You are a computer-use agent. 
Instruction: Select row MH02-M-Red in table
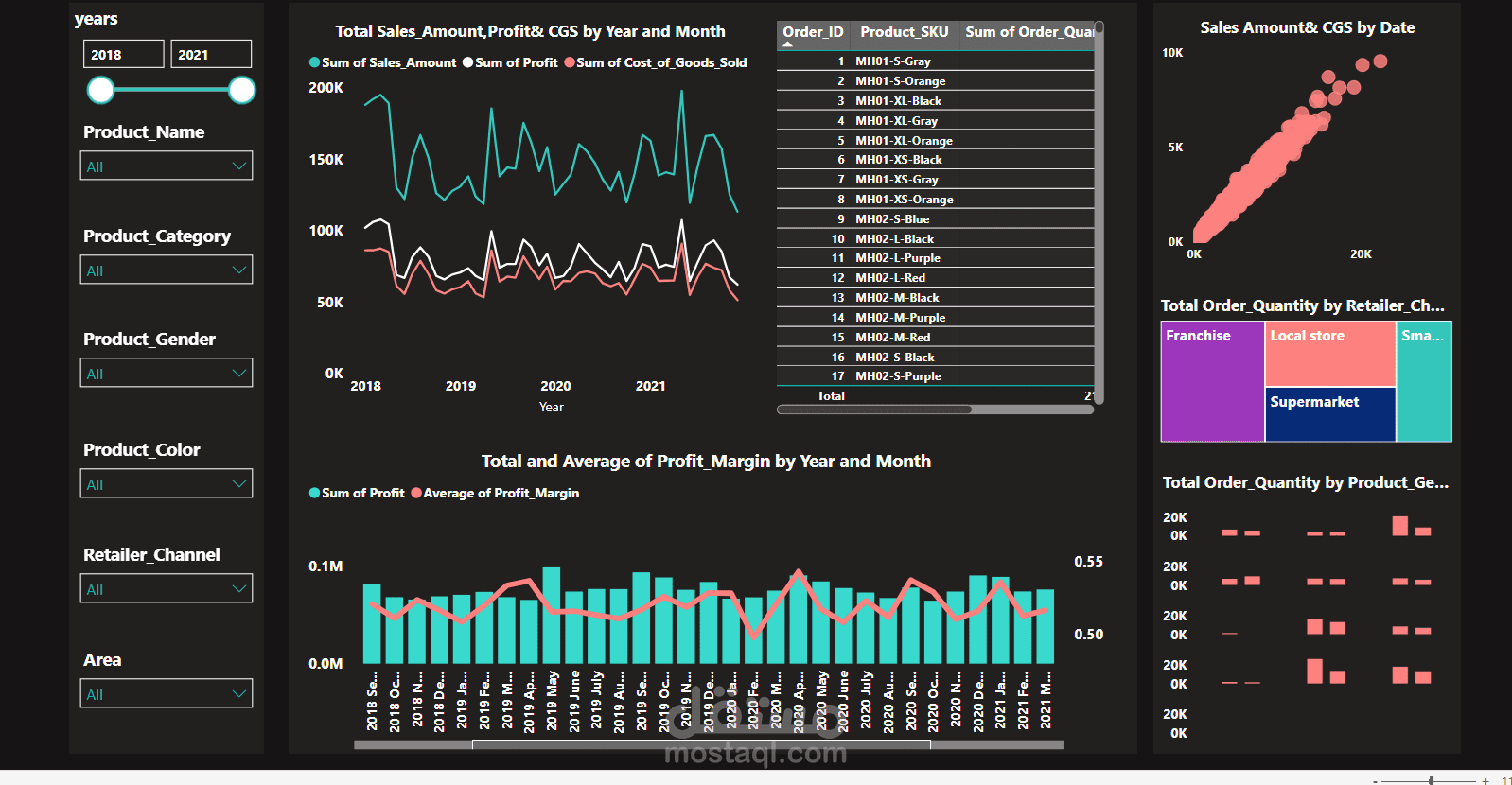pos(935,338)
